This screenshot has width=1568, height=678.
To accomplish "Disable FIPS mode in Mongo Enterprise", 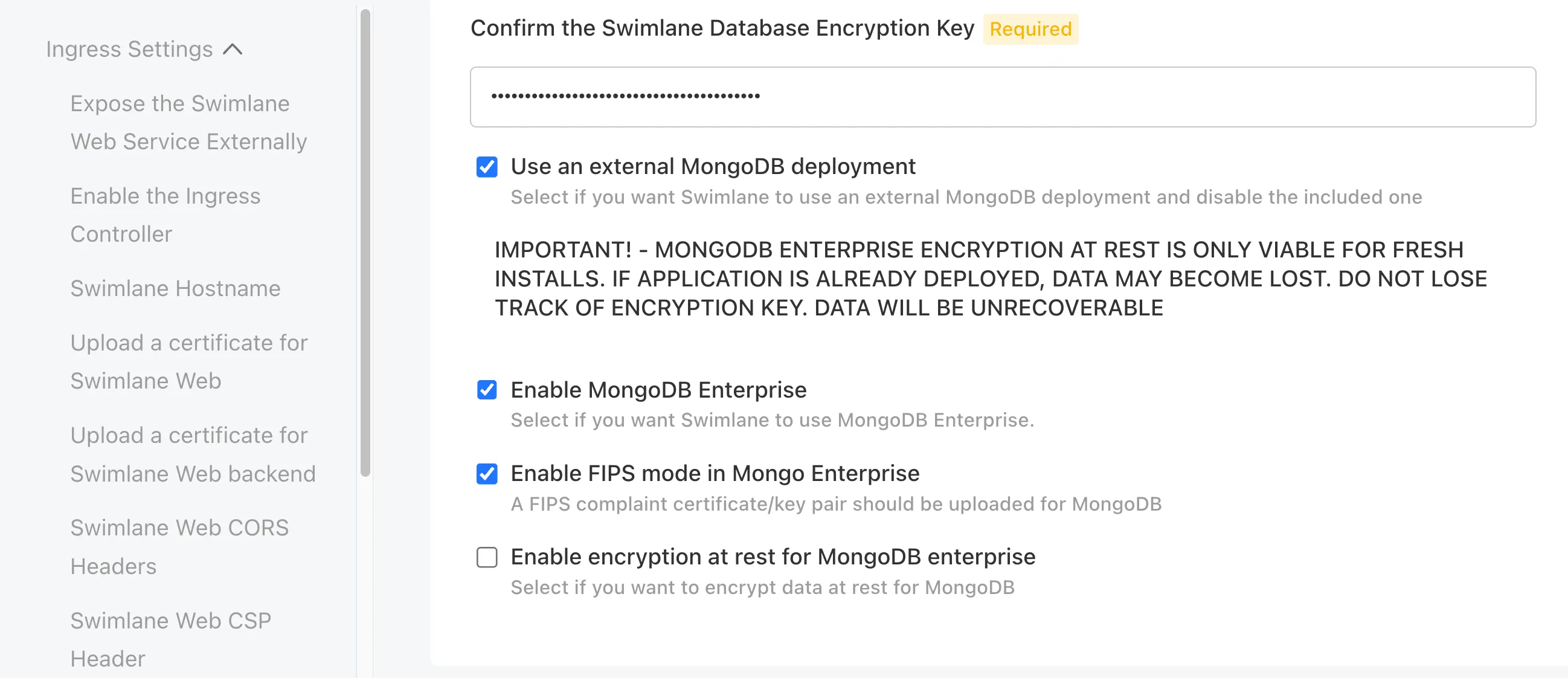I will 487,474.
